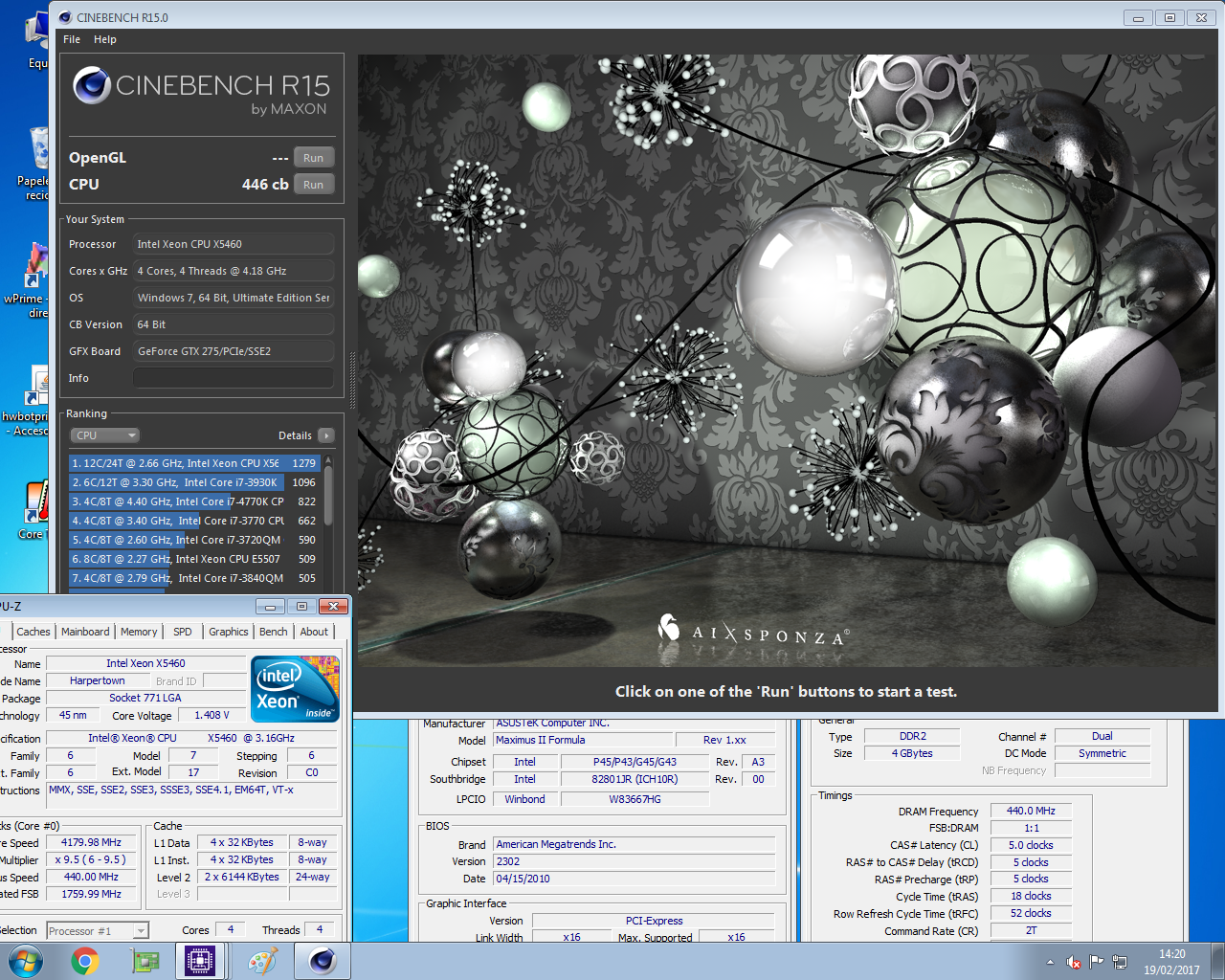Select ranking entry 3 Core i7-4770K
1225x980 pixels.
(194, 501)
